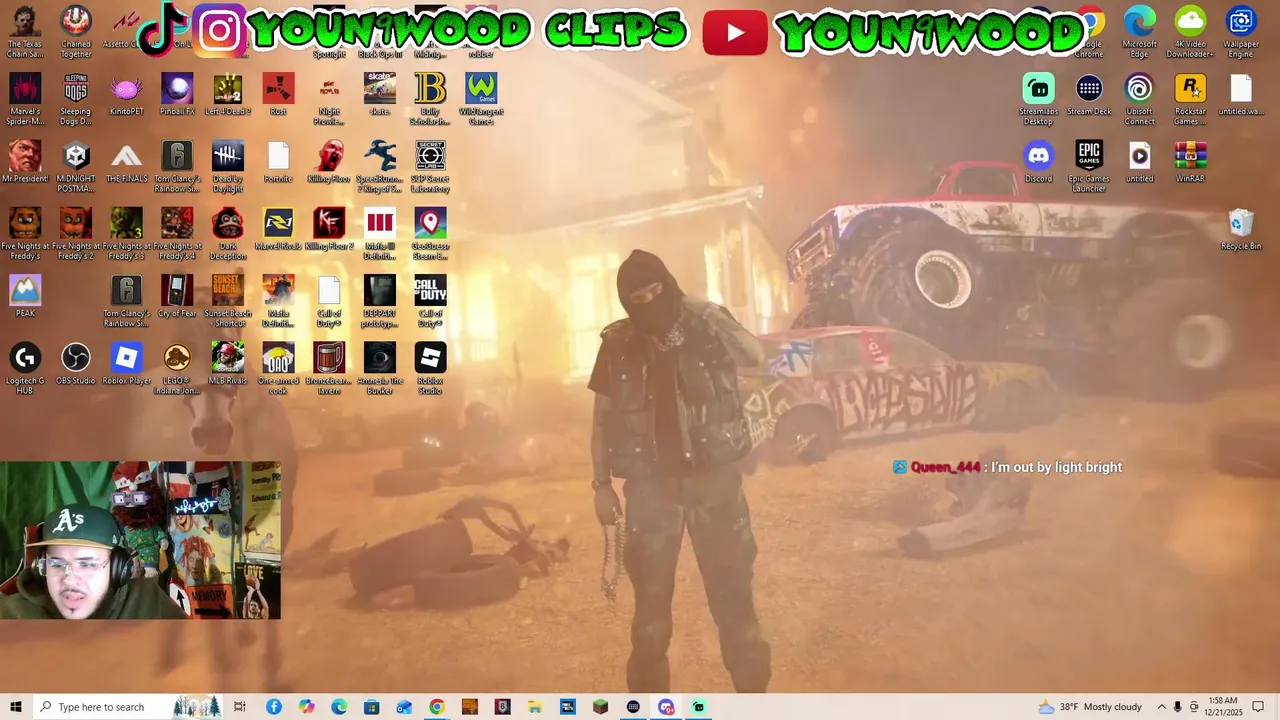Open the weather widget showing 38°F
Screen dimensions: 1280x720
pos(1090,707)
